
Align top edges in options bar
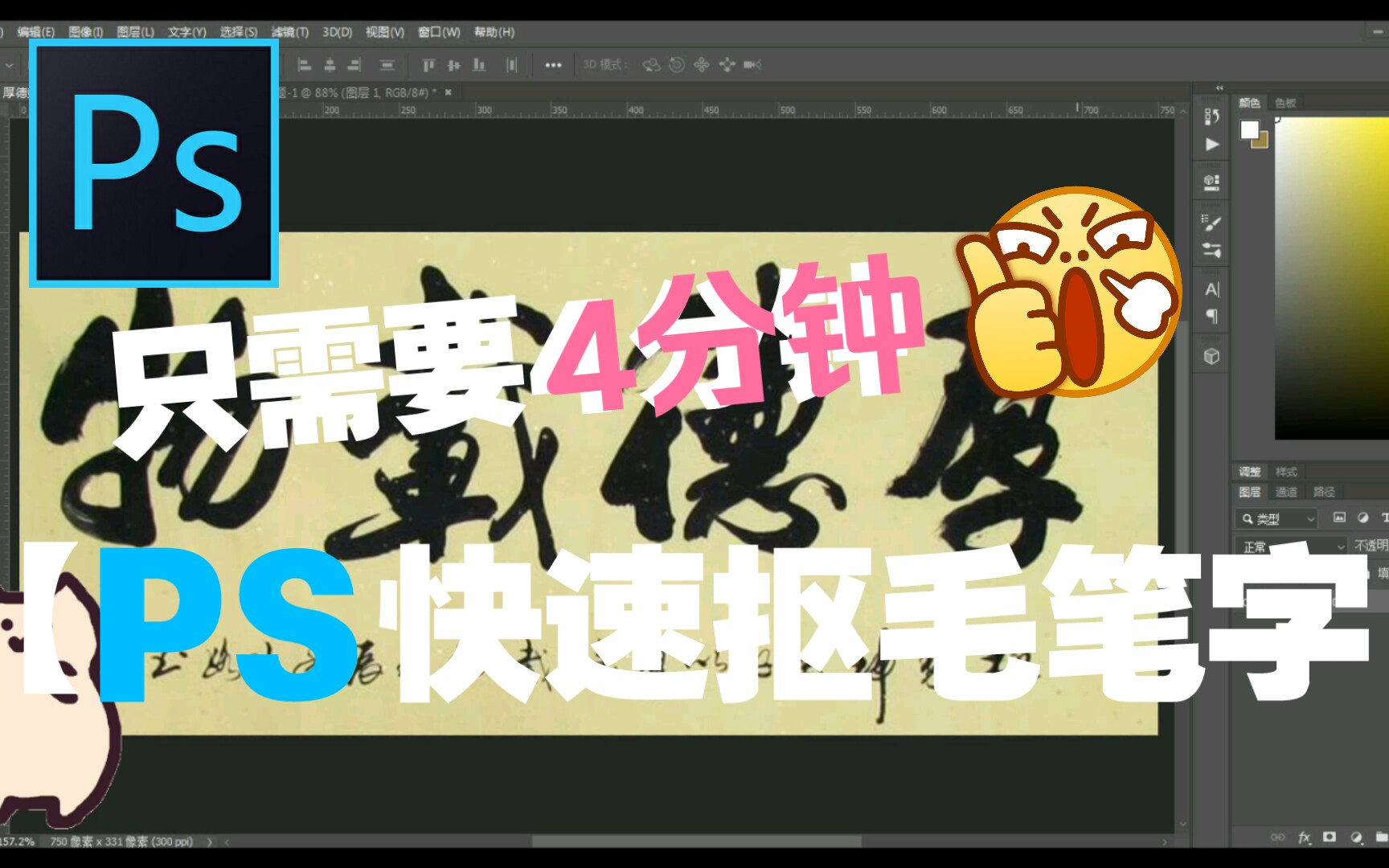[428, 65]
